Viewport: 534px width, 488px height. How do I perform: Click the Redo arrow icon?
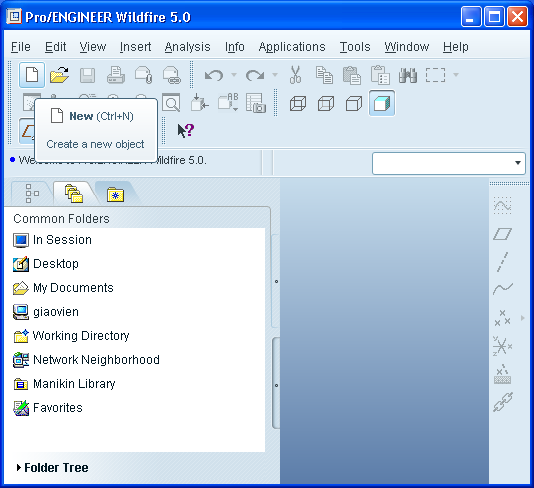point(255,75)
